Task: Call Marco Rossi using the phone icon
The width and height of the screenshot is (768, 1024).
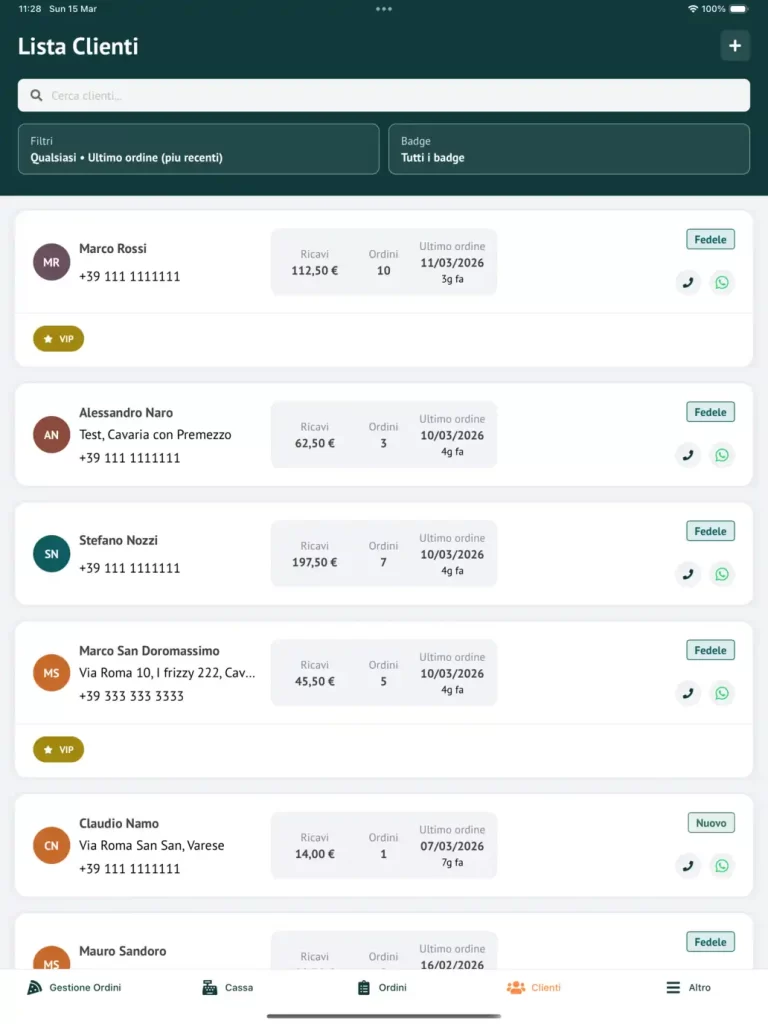Action: (687, 282)
